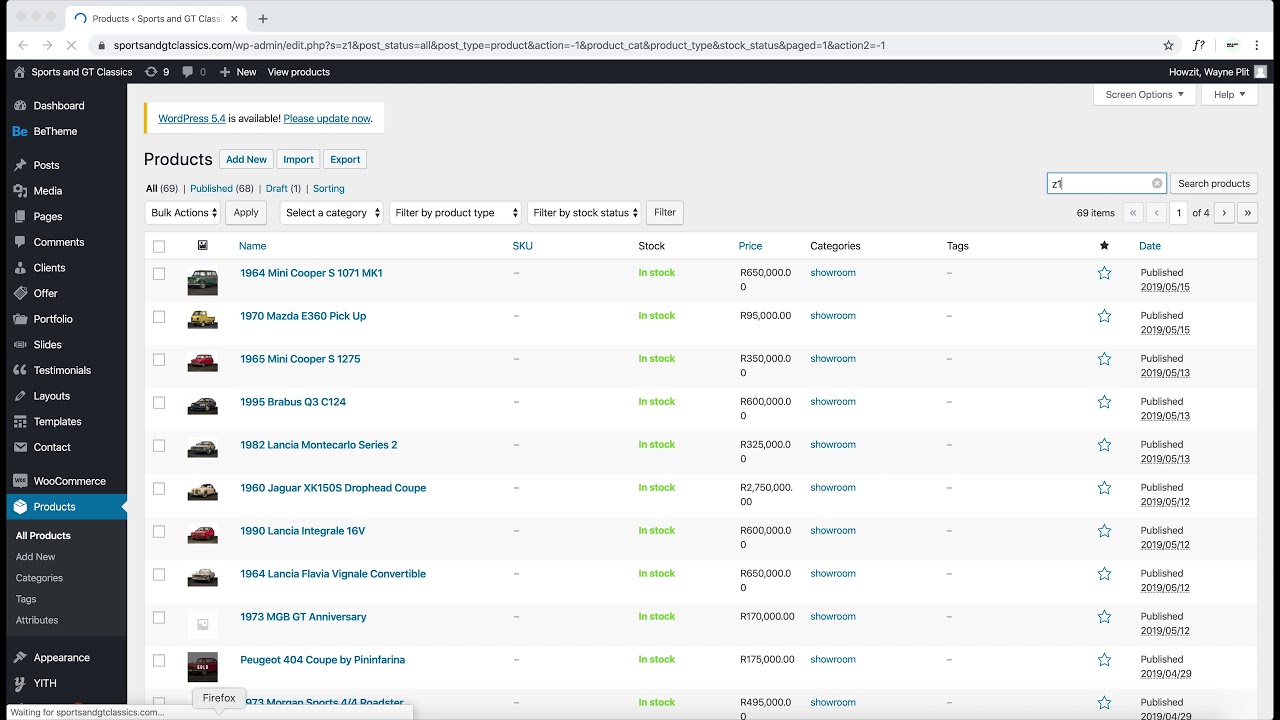The height and width of the screenshot is (720, 1280).
Task: Open the comments bubble in admin bar
Action: (188, 72)
